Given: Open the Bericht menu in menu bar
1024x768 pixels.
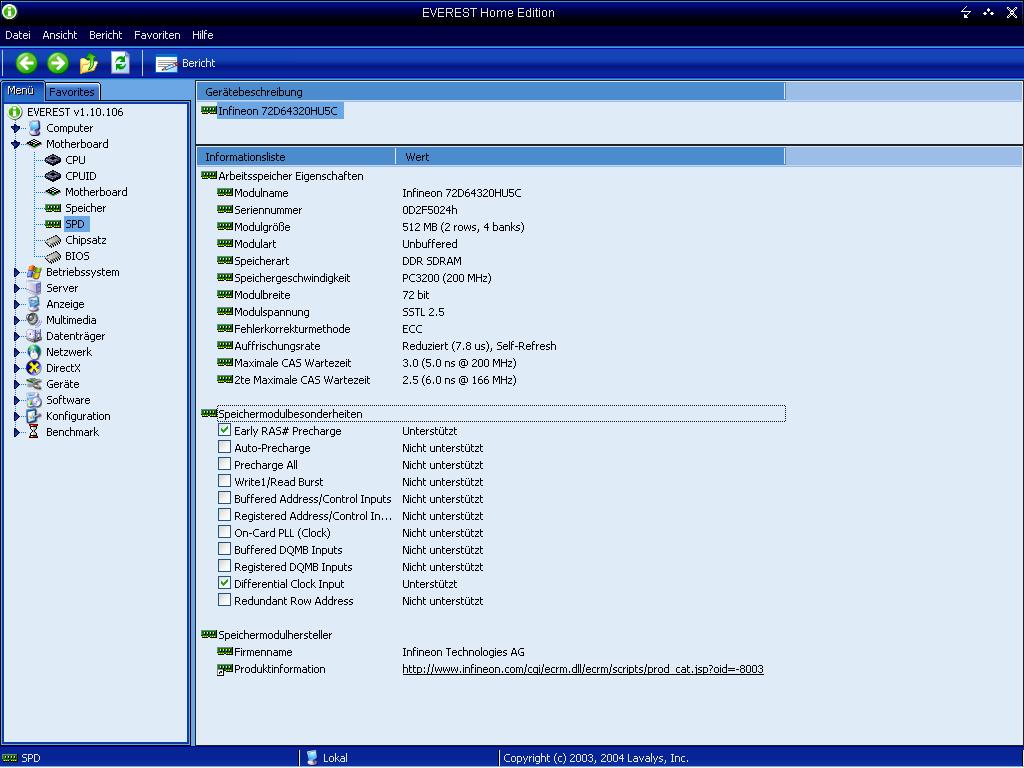Looking at the screenshot, I should [x=106, y=35].
